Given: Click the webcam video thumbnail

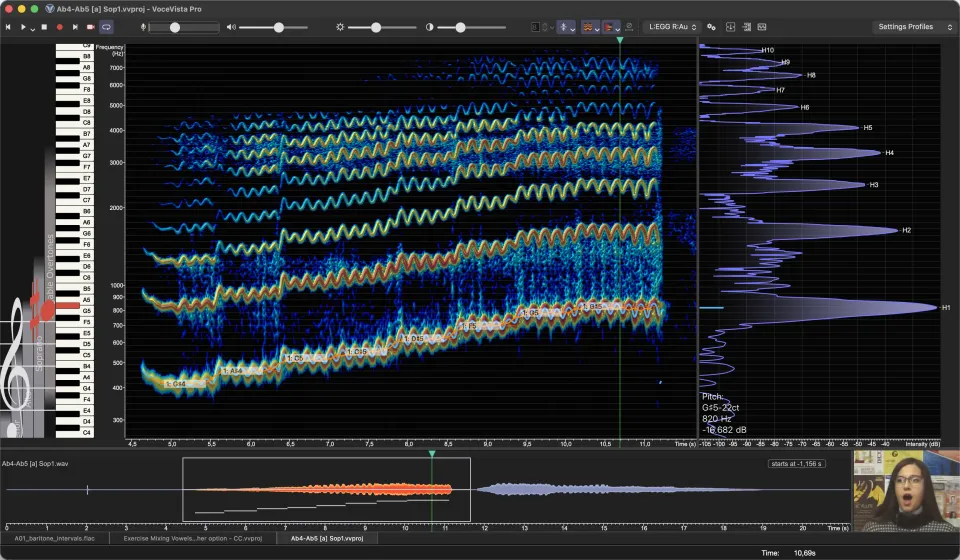Looking at the screenshot, I should pyautogui.click(x=906, y=491).
